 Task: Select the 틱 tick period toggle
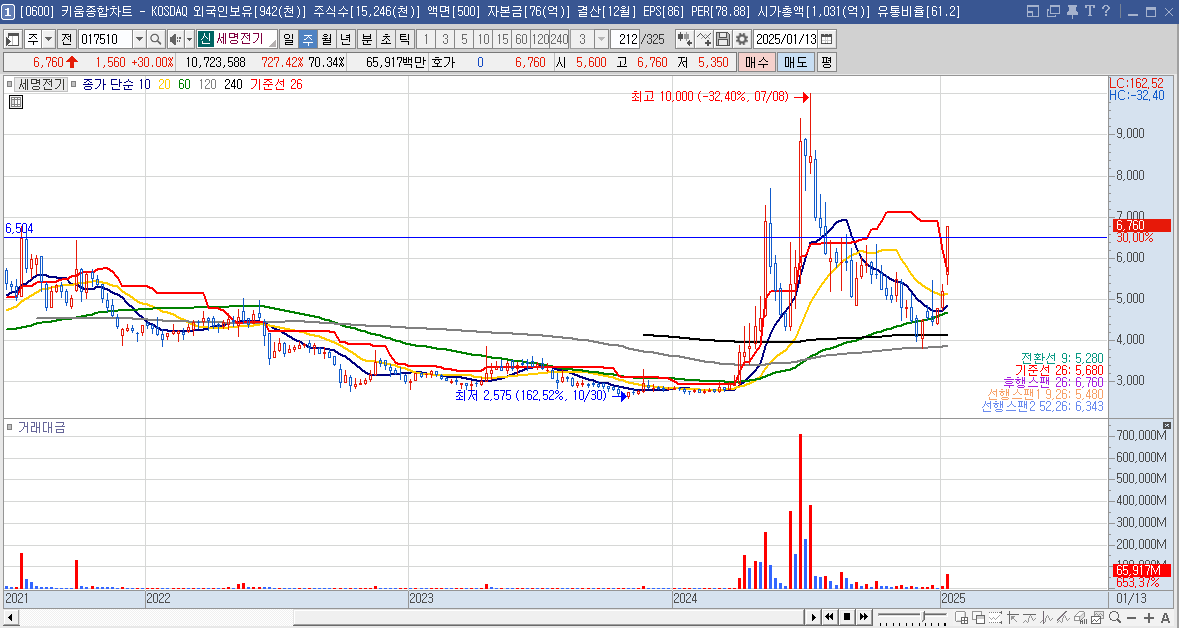404,39
